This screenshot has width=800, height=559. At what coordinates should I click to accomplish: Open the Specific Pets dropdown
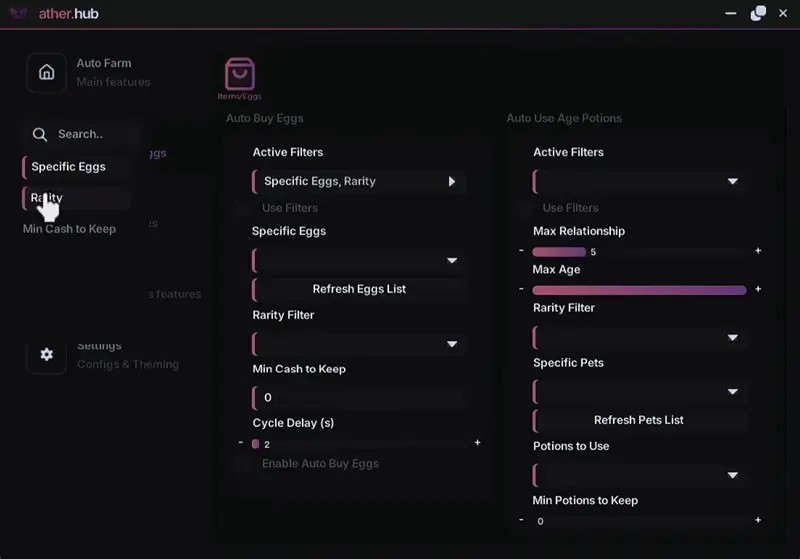point(640,392)
